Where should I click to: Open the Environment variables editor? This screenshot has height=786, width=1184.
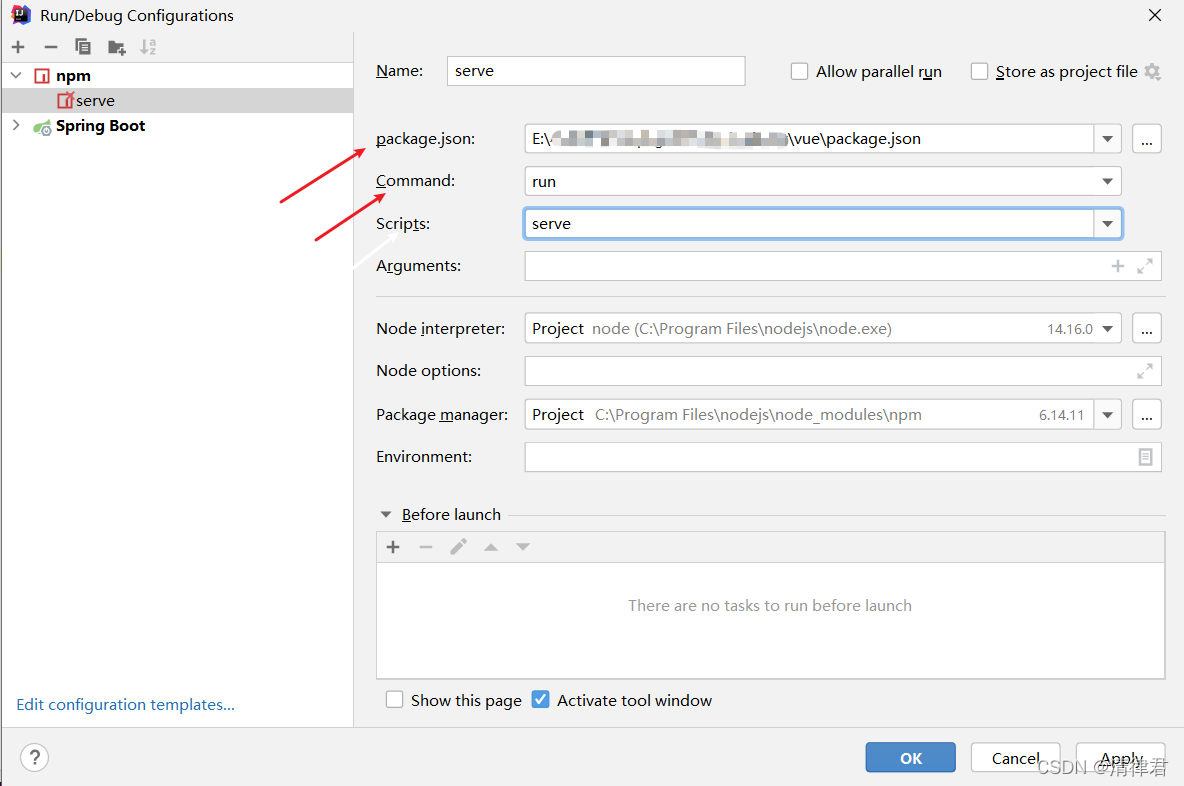coord(1145,457)
